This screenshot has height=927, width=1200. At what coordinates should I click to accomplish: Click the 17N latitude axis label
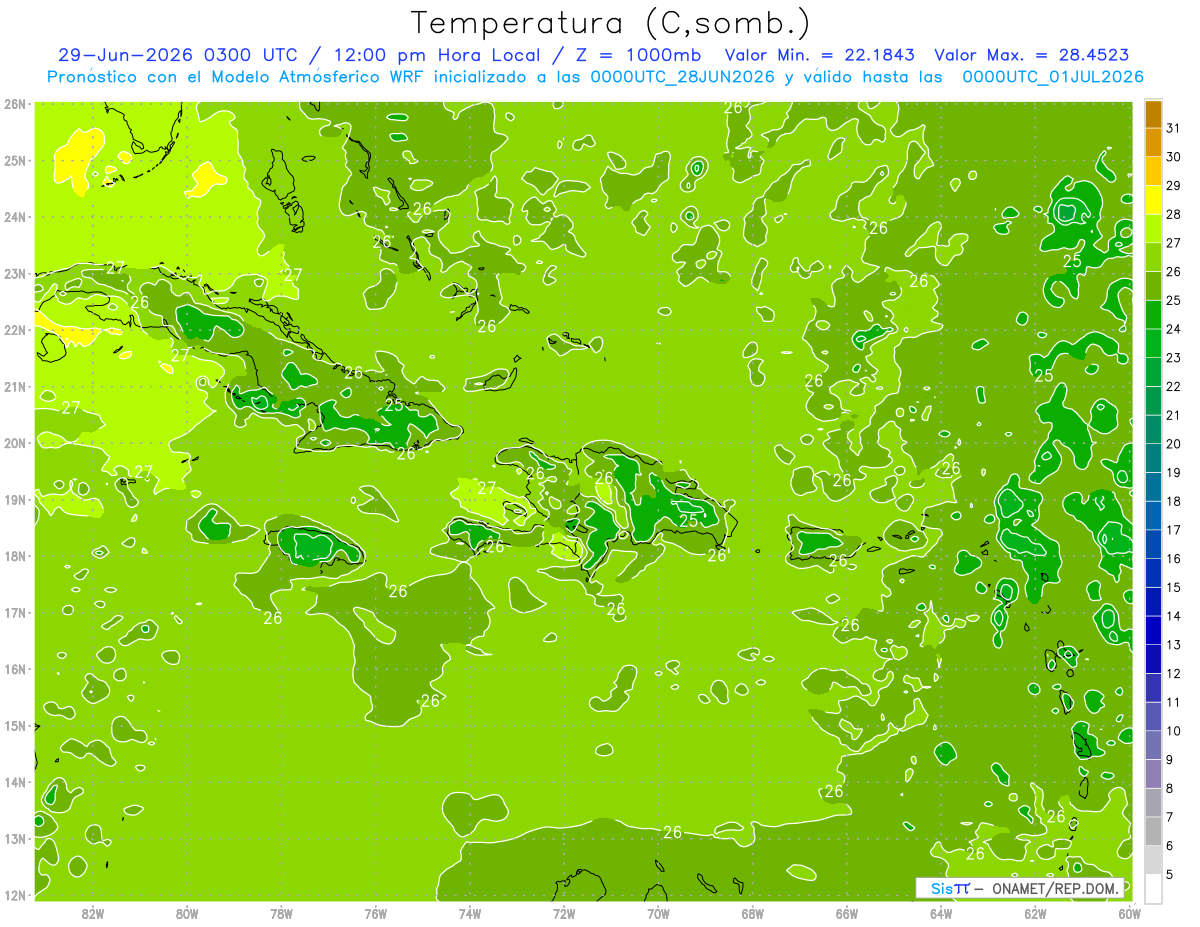click(14, 612)
